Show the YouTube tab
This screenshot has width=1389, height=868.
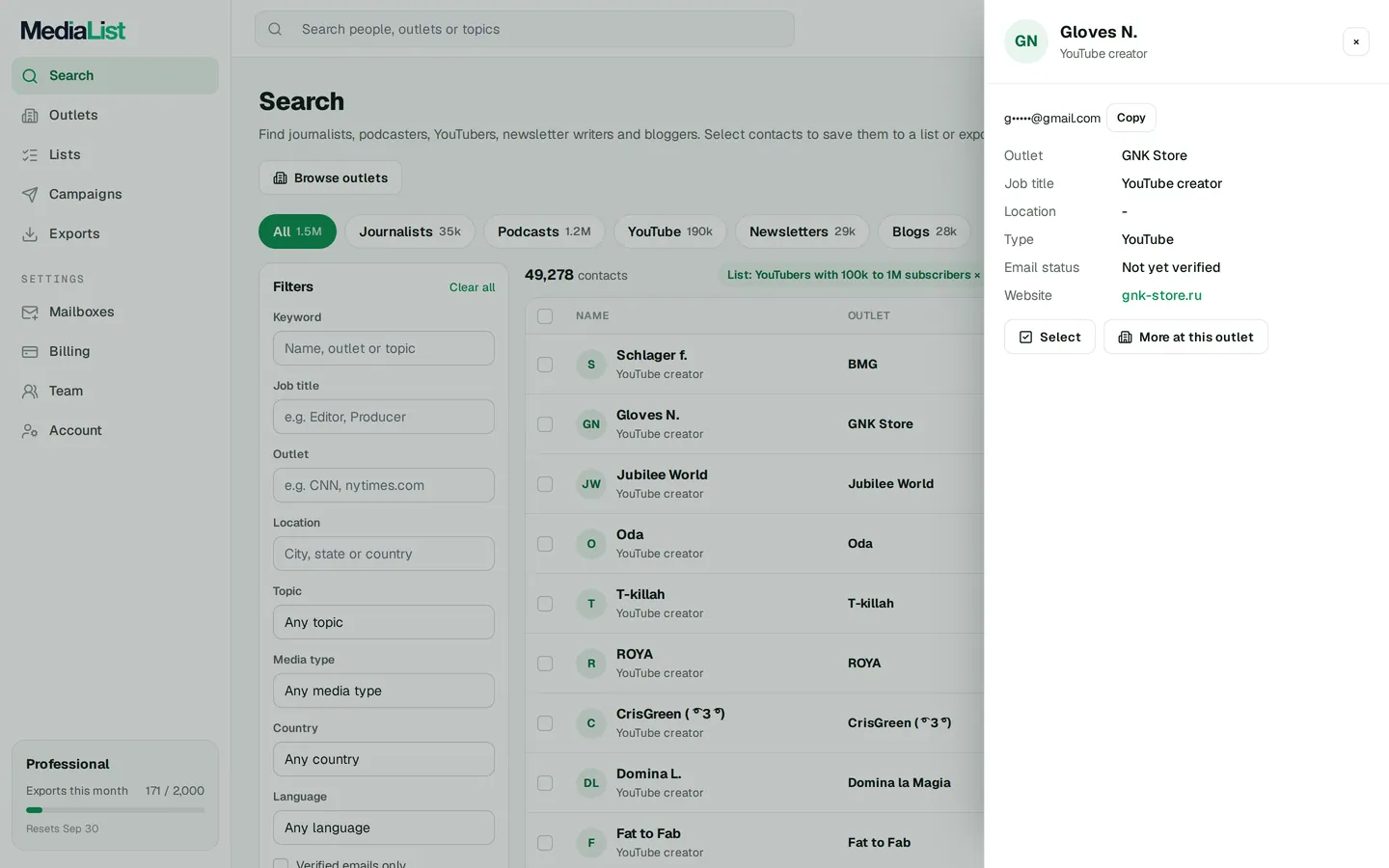point(670,231)
